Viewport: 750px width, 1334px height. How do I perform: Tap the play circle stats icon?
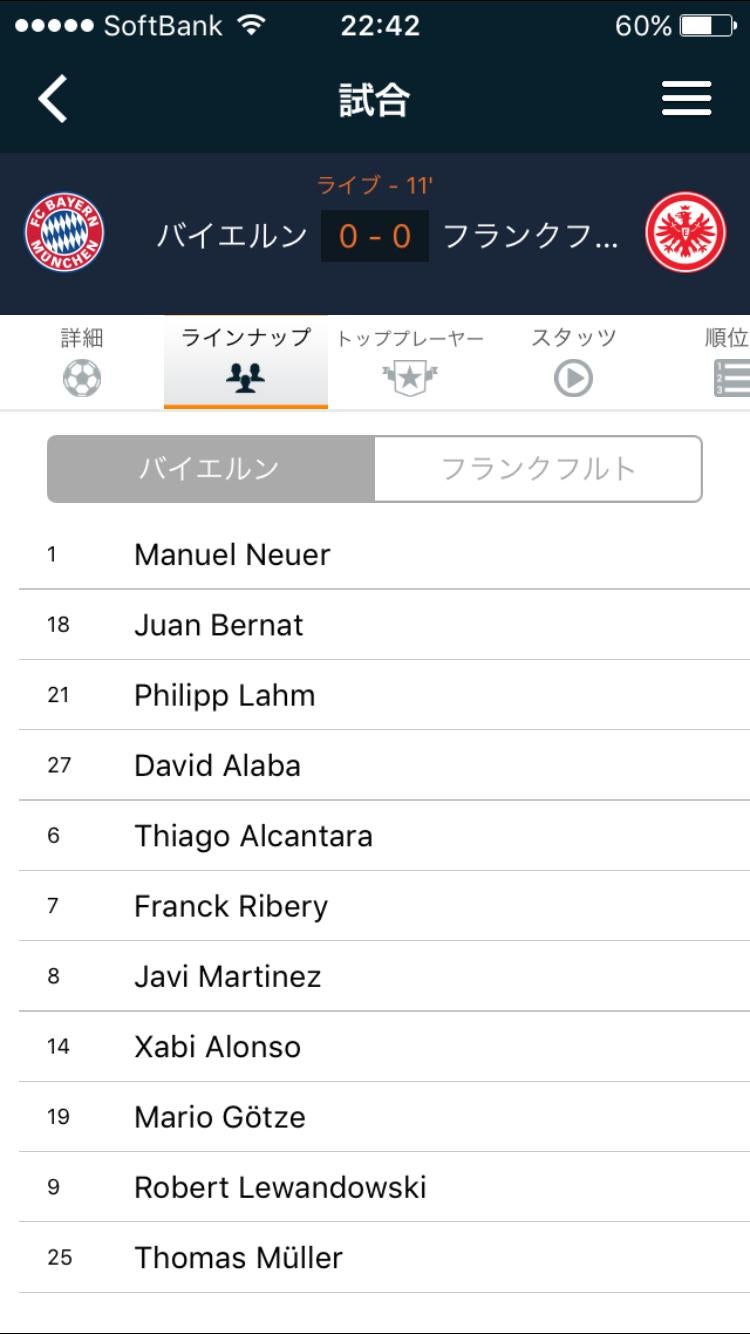point(573,379)
